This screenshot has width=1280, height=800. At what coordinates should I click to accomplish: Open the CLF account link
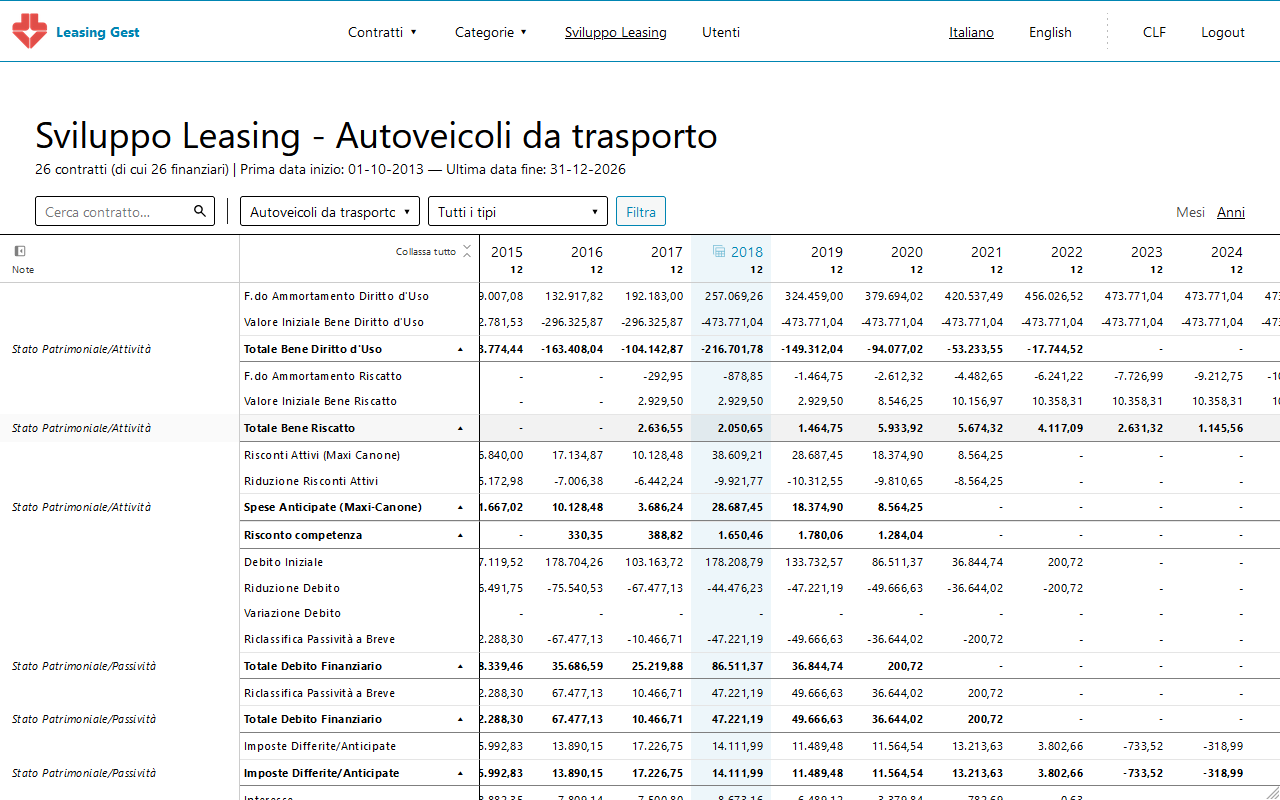1154,32
